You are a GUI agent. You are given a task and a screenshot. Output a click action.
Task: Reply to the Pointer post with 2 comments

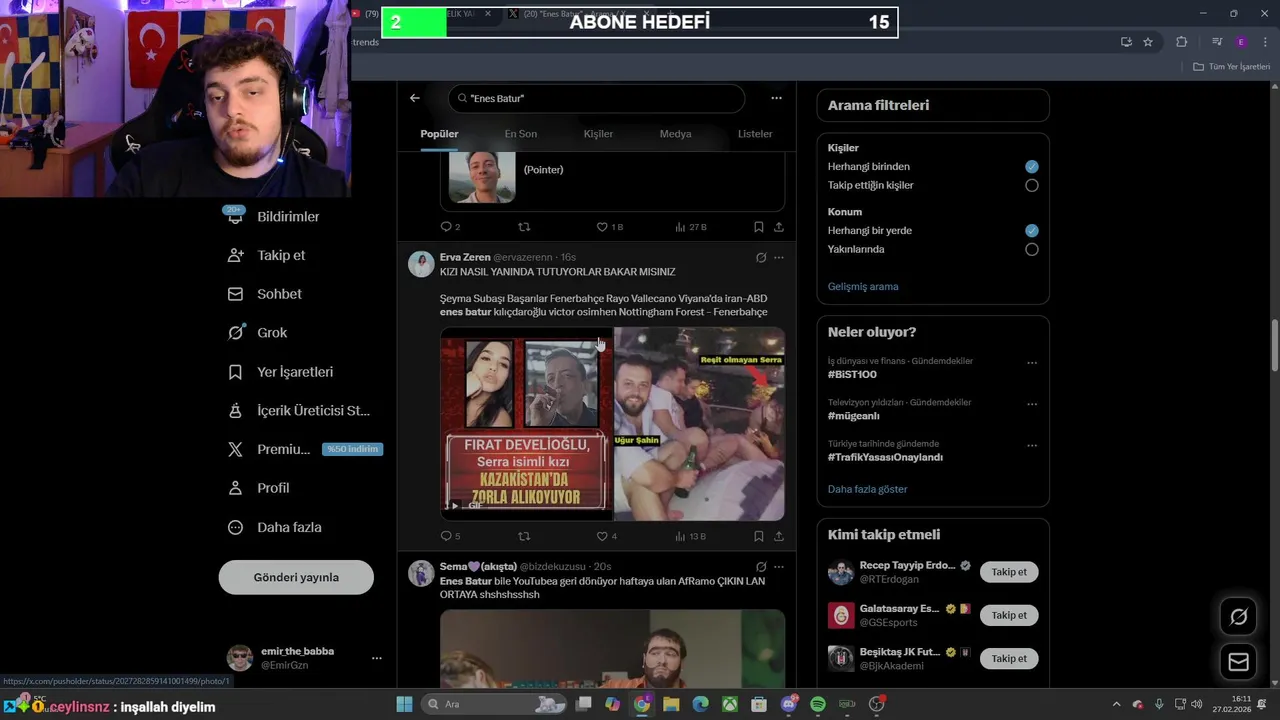point(450,227)
